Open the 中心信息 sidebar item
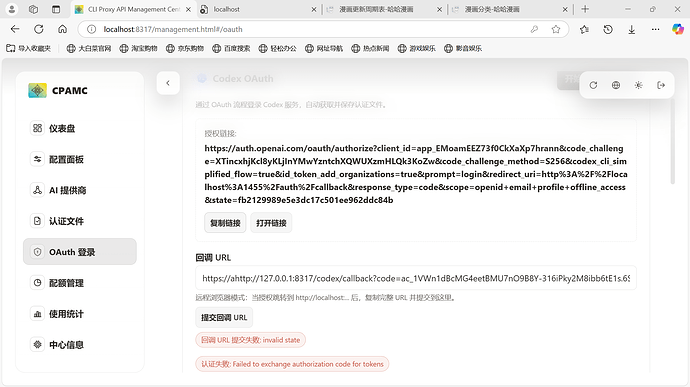Viewport: 690px width, 387px height. tap(80, 345)
